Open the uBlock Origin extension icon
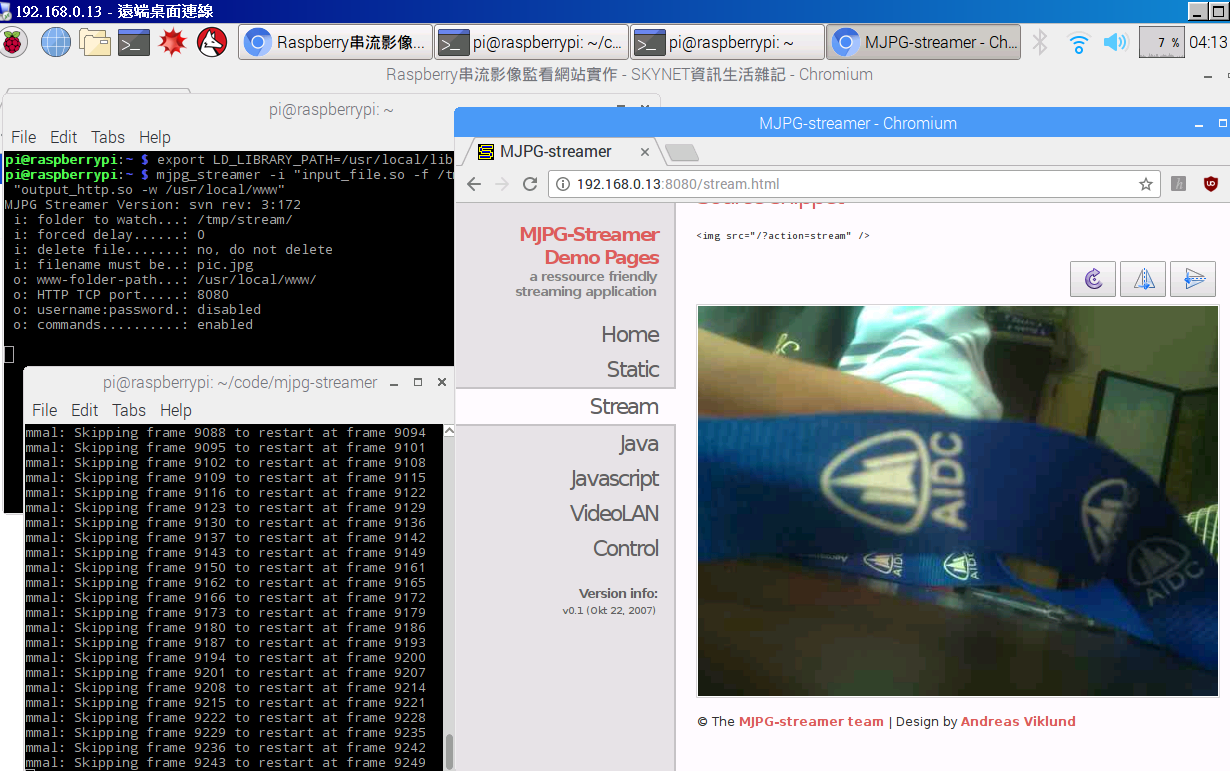Image resolution: width=1230 pixels, height=771 pixels. 1210,184
